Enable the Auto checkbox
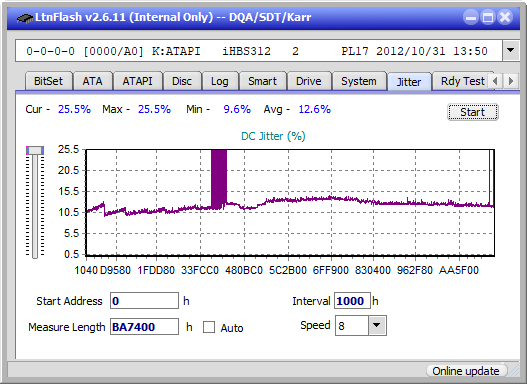The width and height of the screenshot is (527, 384). 209,327
